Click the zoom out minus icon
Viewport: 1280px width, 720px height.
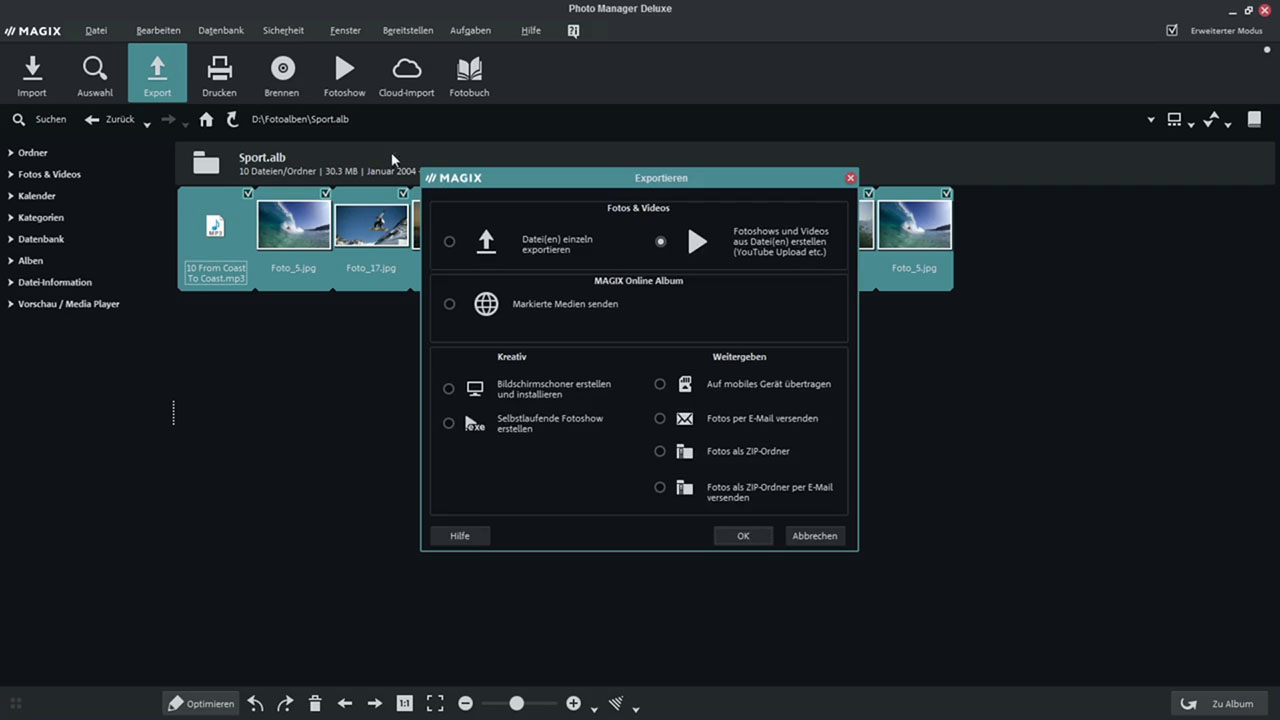465,703
